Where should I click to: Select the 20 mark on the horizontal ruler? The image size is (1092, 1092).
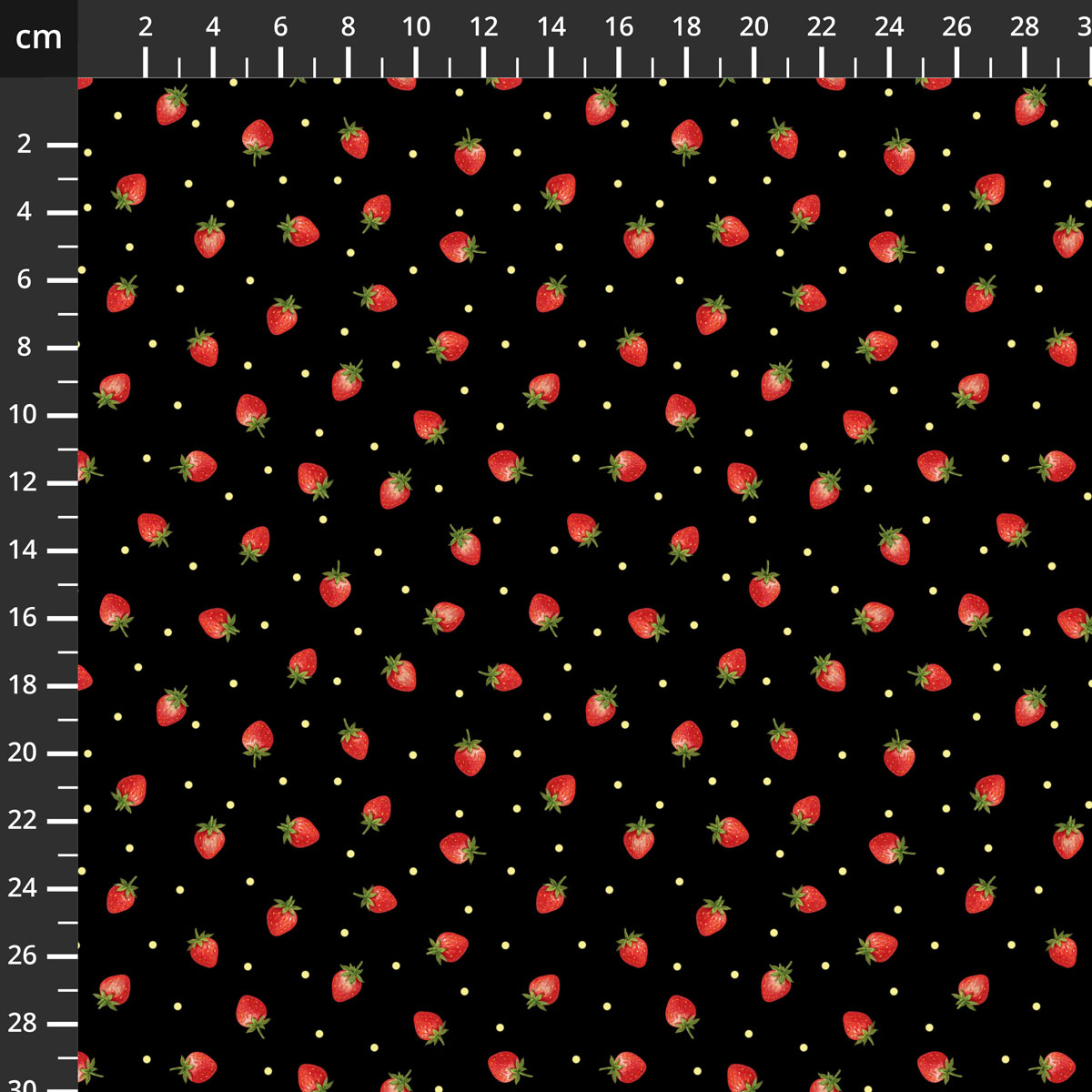click(x=753, y=27)
